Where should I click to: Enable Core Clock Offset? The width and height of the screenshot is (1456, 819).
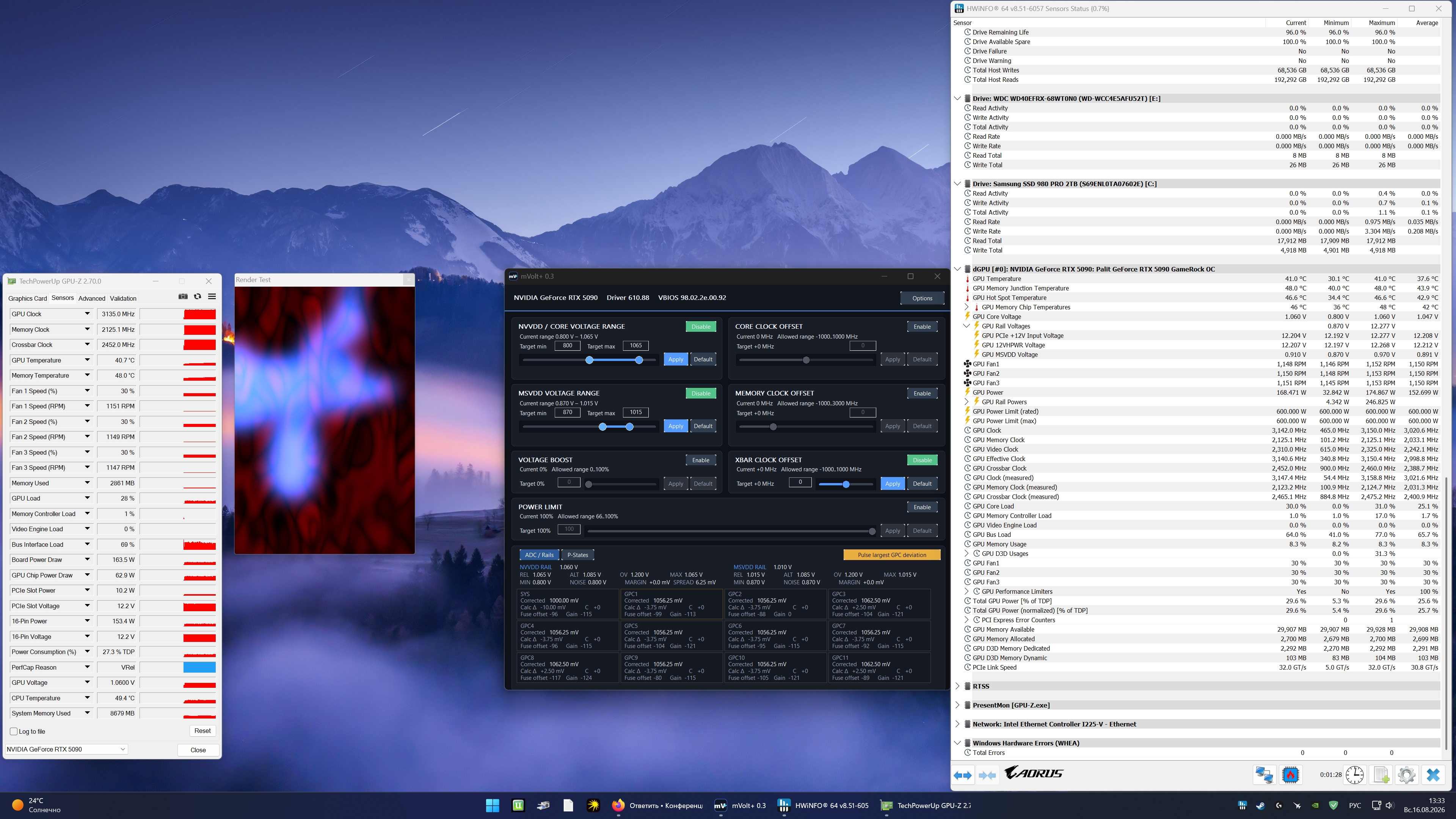click(x=922, y=327)
